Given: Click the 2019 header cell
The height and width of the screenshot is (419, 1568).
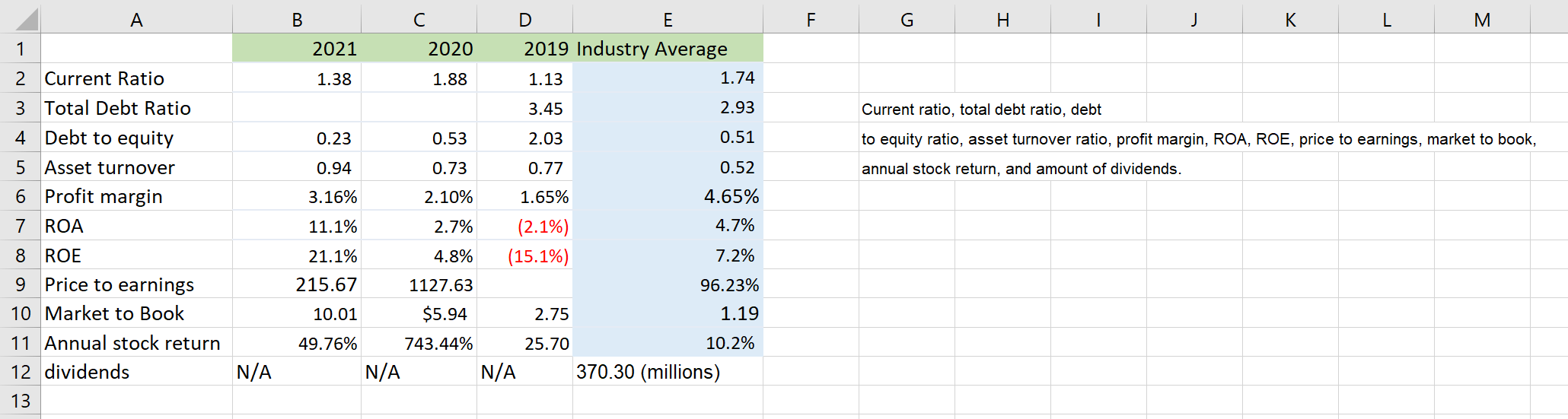Looking at the screenshot, I should pyautogui.click(x=524, y=49).
